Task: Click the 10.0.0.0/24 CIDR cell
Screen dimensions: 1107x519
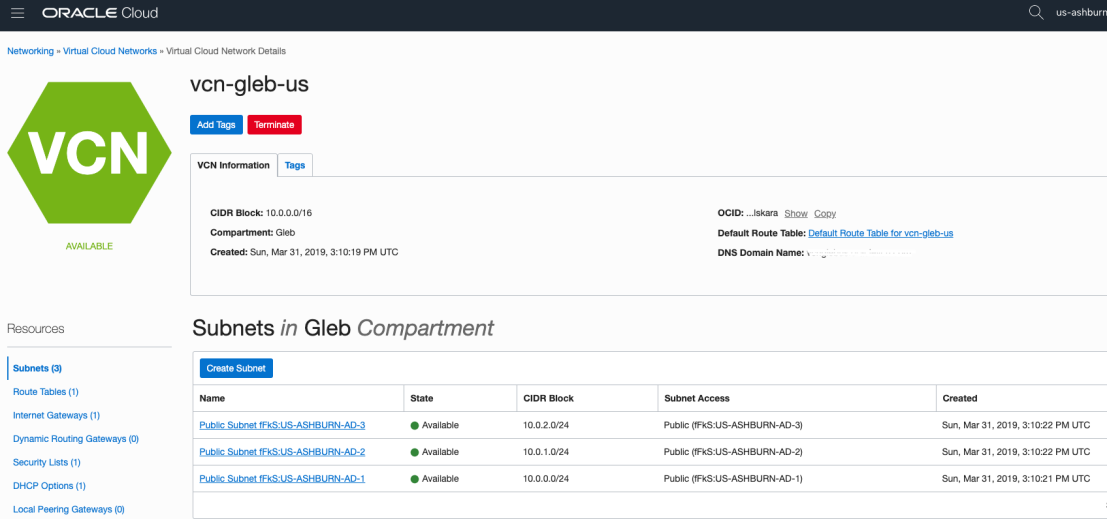Action: coord(546,479)
